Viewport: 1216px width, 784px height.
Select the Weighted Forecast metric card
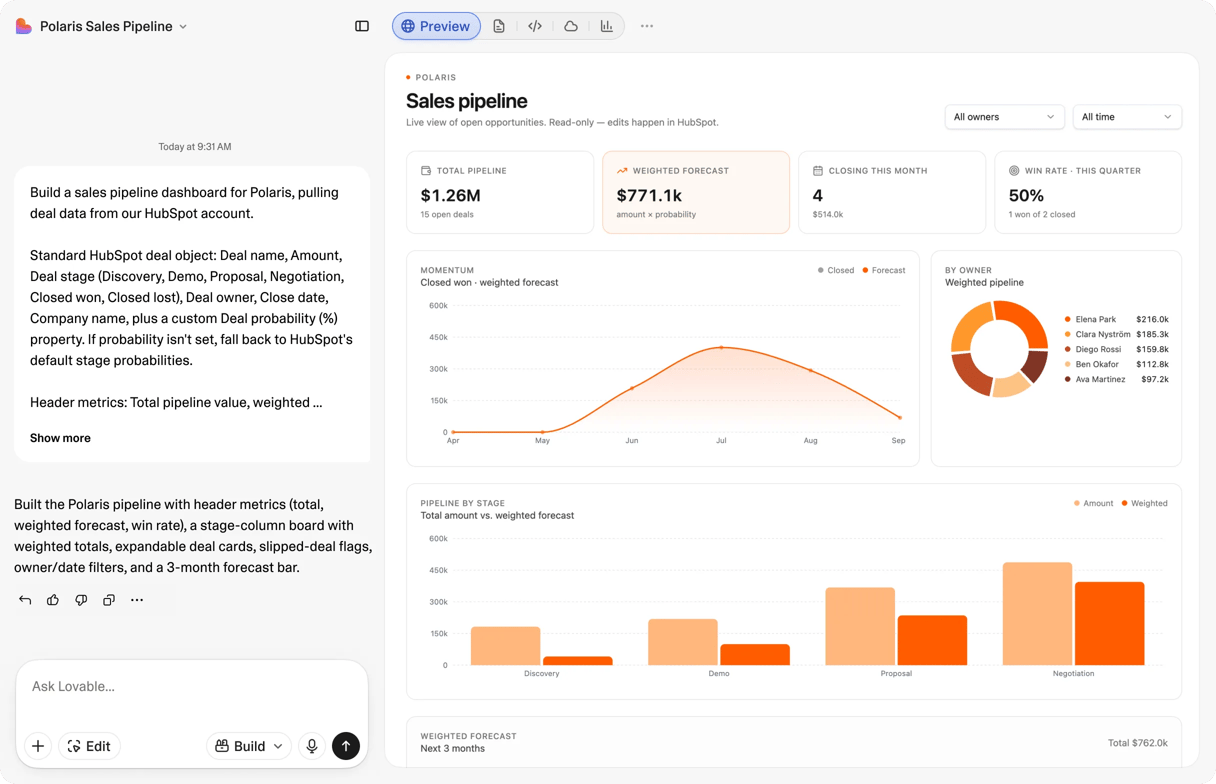point(696,192)
